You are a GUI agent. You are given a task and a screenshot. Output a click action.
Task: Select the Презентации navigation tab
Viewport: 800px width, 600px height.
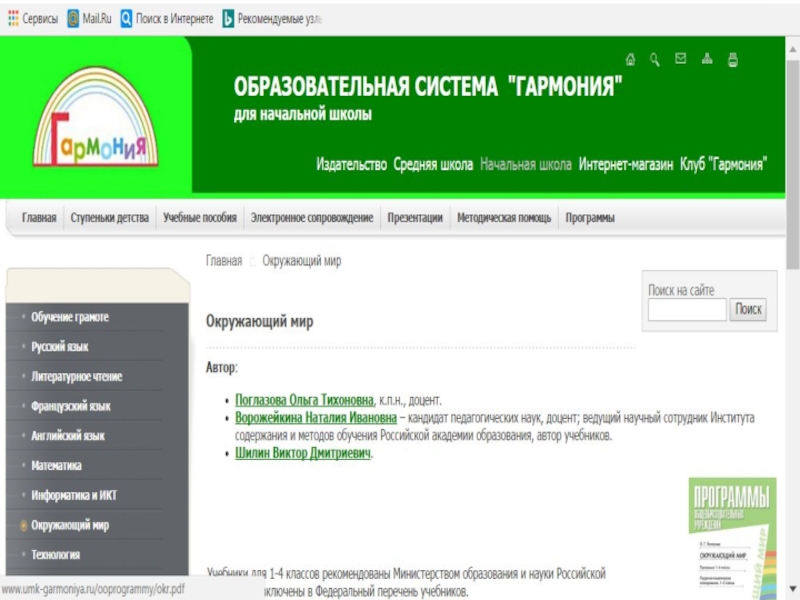[415, 218]
